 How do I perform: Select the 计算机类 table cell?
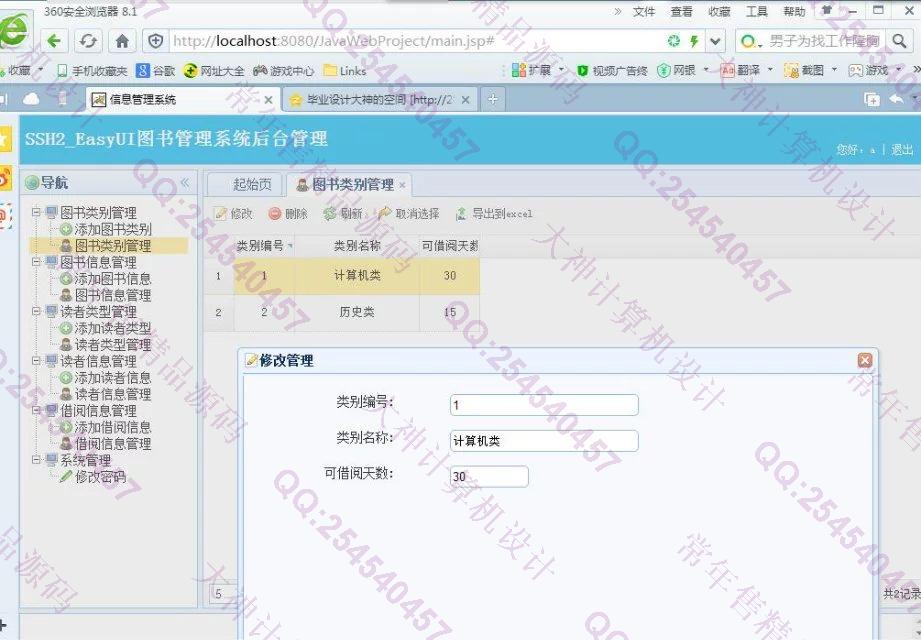click(x=357, y=275)
